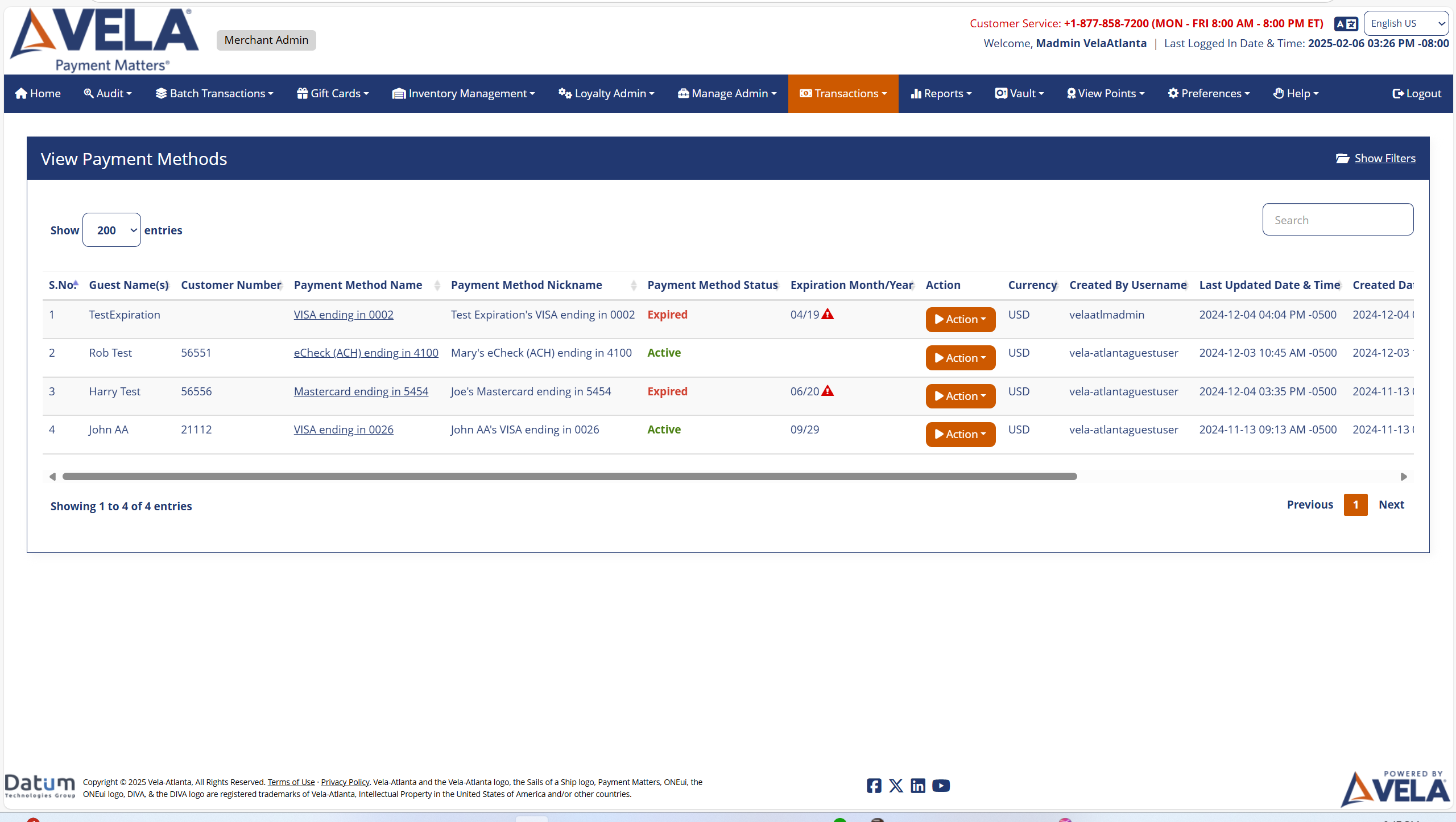Click the LinkedIn icon in the footer
Image resolution: width=1456 pixels, height=822 pixels.
[x=918, y=786]
